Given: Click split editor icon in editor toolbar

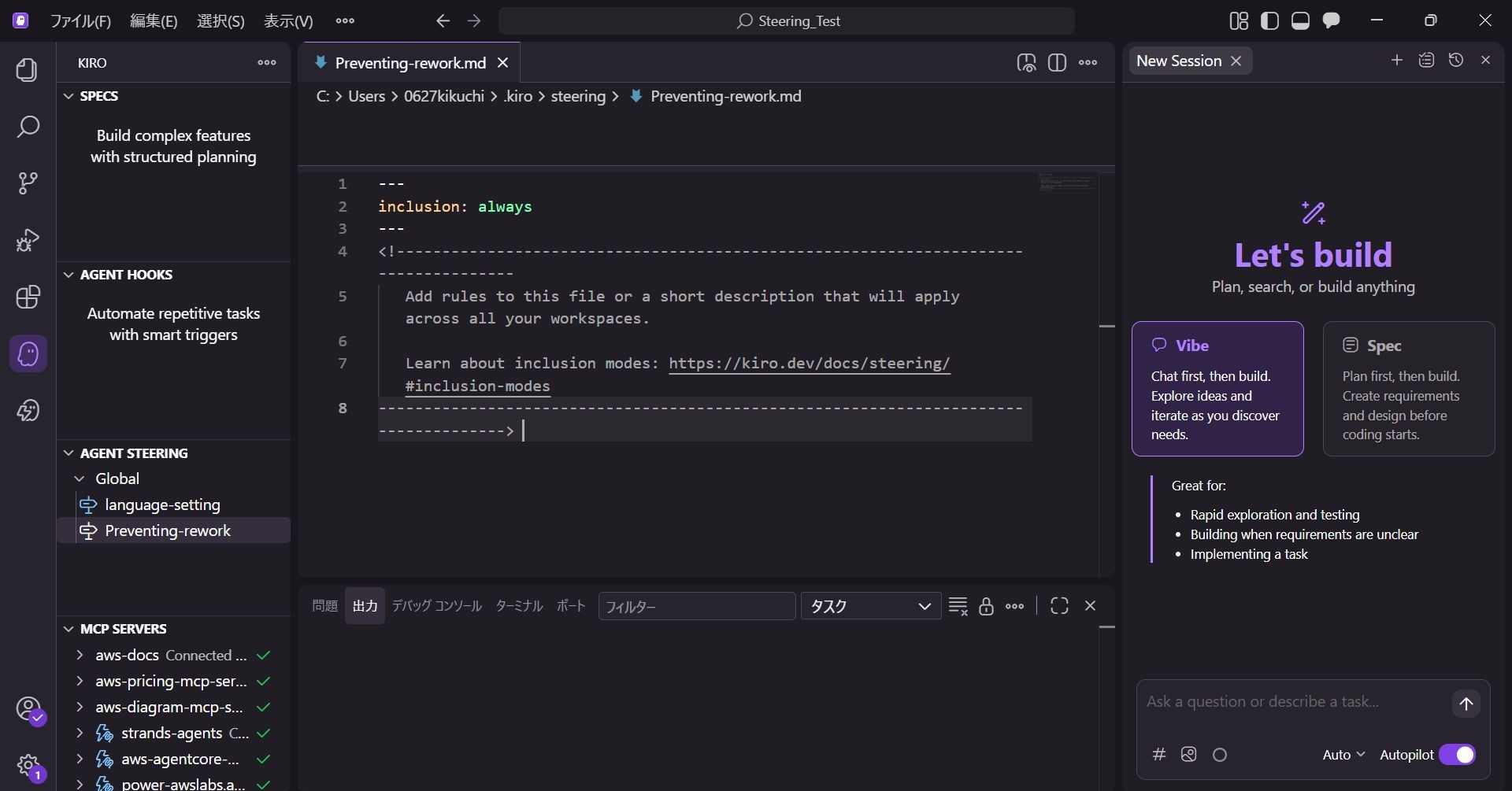Looking at the screenshot, I should click(x=1057, y=63).
